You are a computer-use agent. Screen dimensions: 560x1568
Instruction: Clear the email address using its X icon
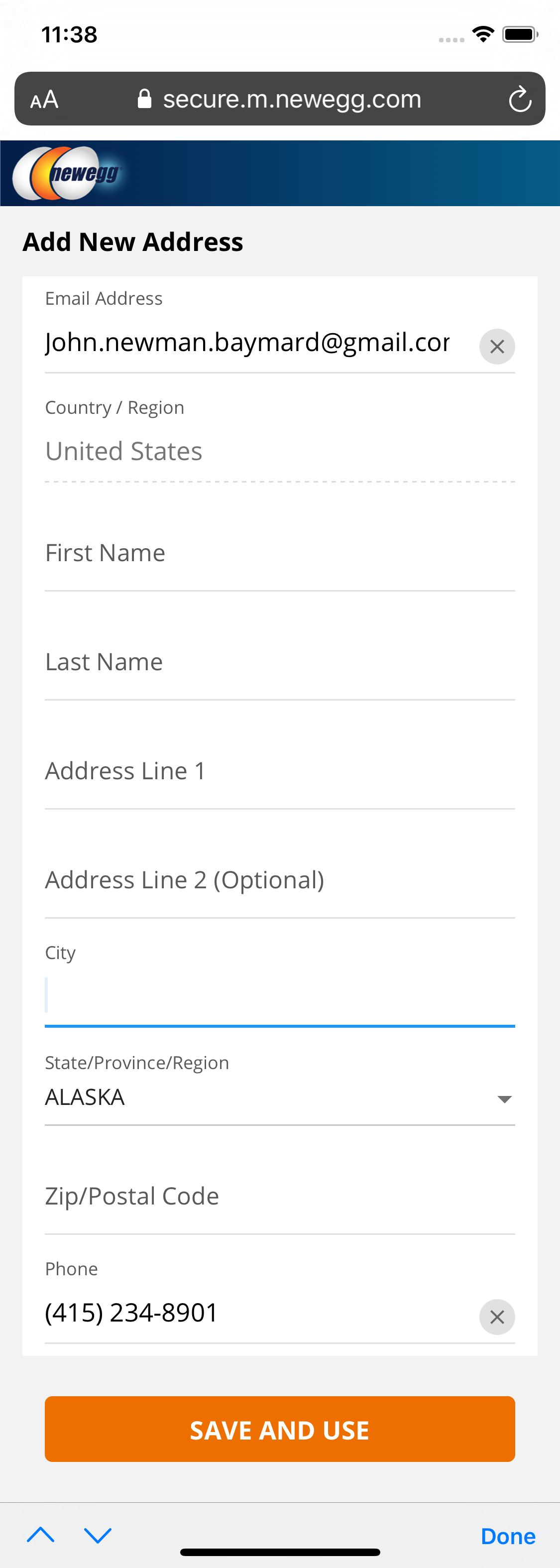tap(497, 346)
